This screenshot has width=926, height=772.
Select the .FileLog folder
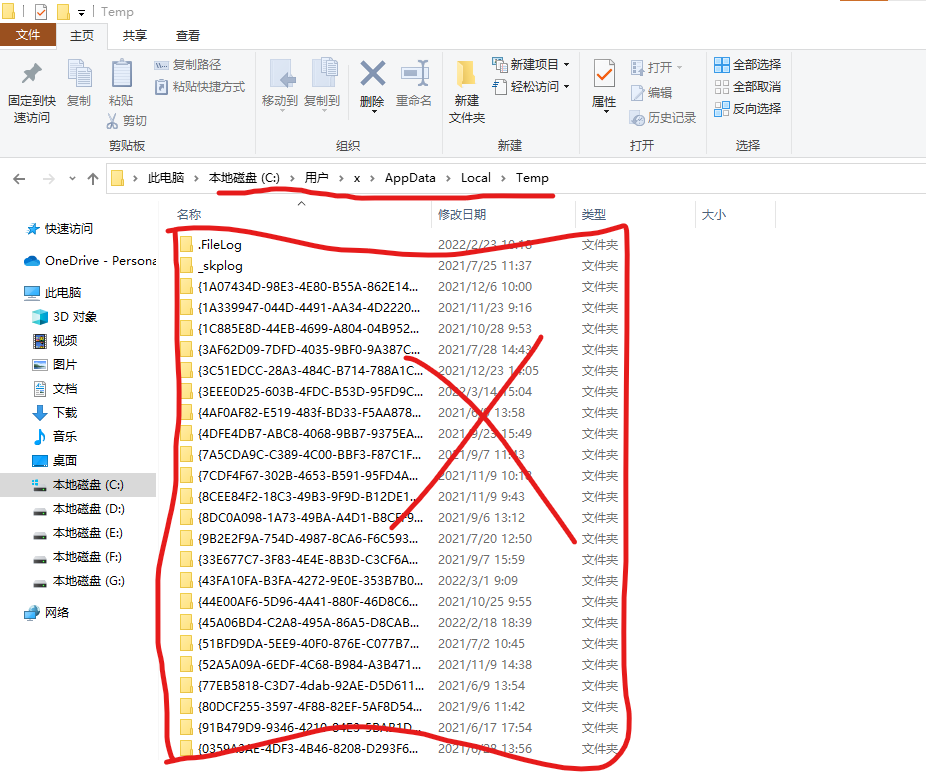coord(211,245)
